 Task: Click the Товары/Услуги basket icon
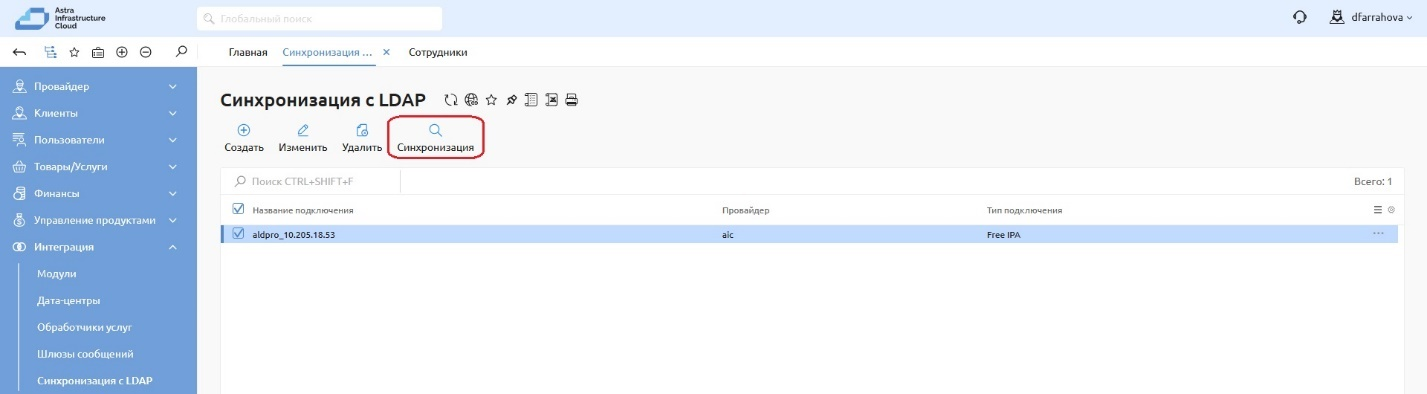19,167
